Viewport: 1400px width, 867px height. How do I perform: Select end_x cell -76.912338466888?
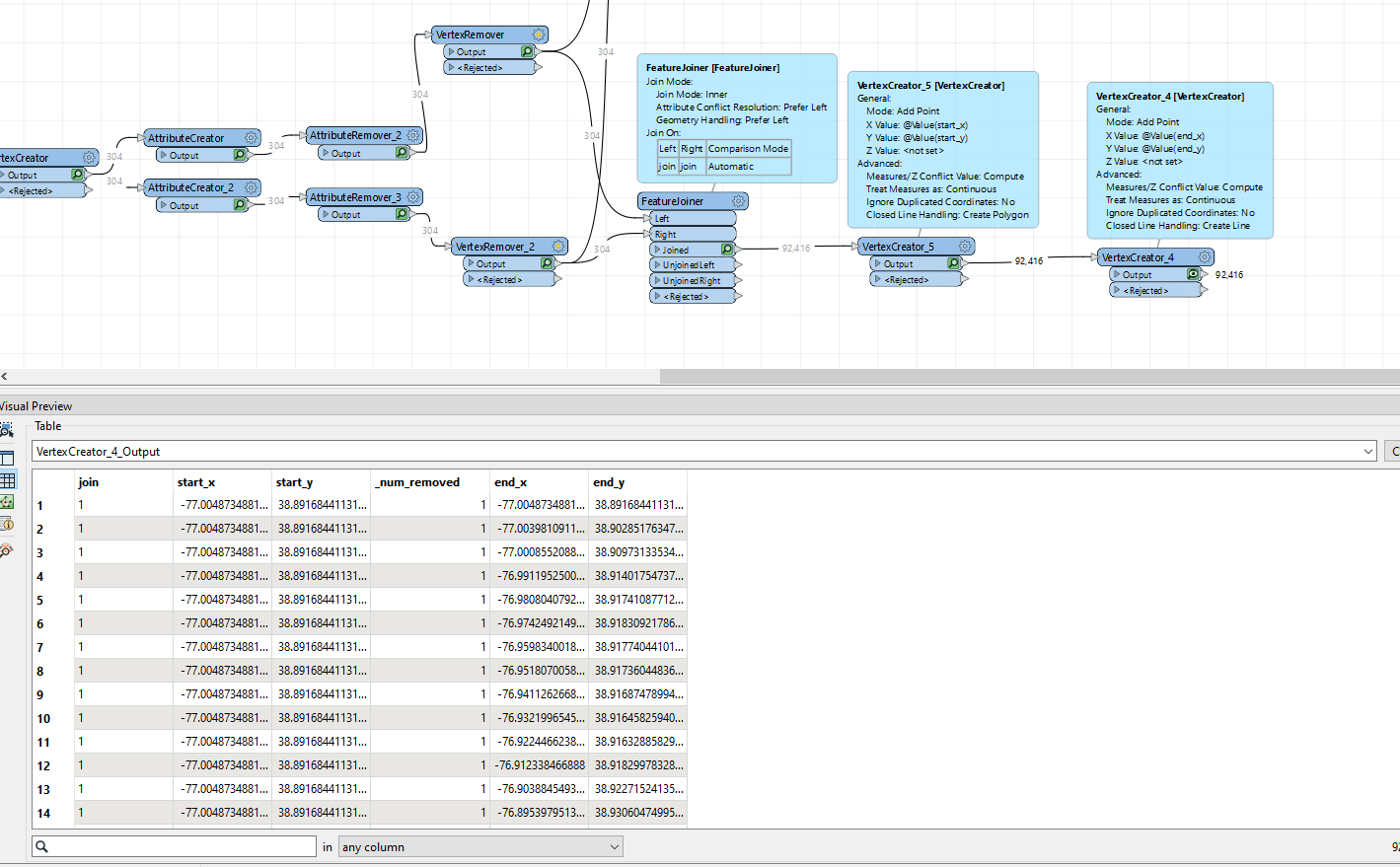[x=539, y=765]
